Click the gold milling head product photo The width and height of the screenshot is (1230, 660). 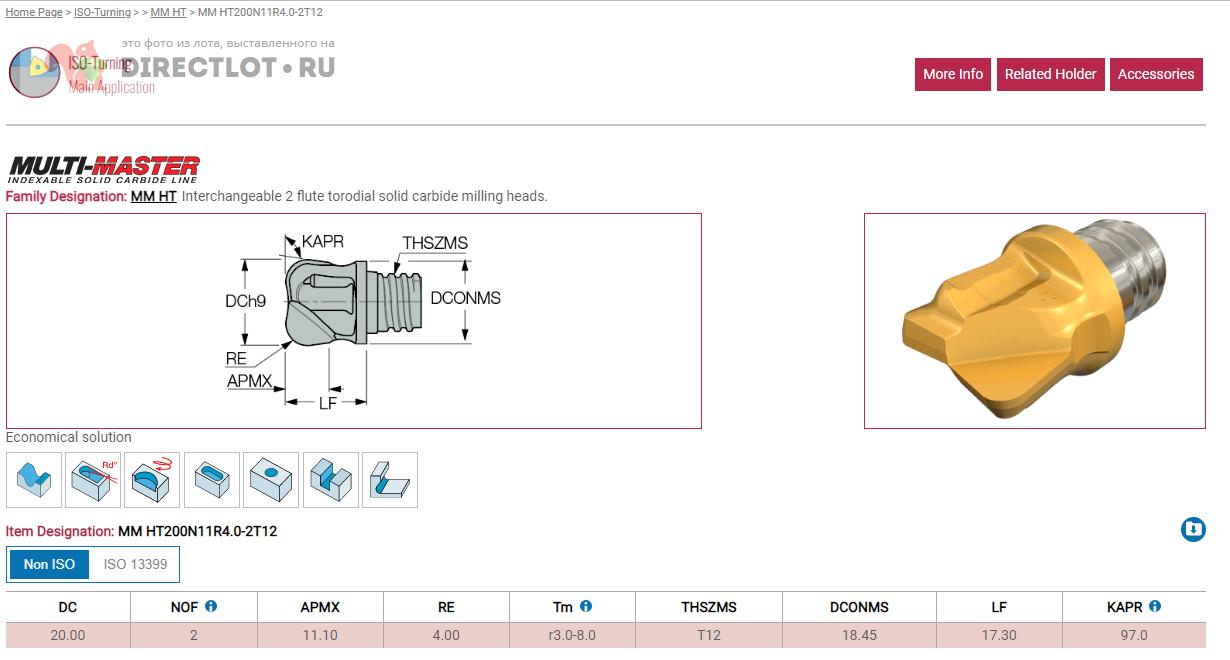1035,321
